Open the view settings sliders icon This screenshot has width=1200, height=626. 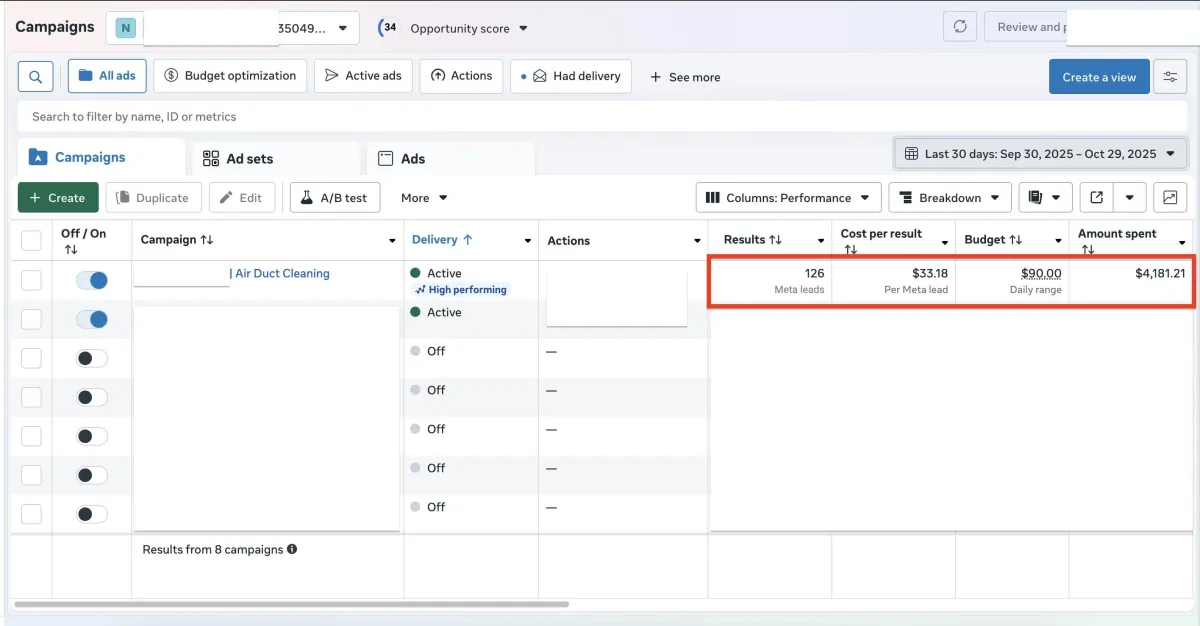pyautogui.click(x=1170, y=77)
